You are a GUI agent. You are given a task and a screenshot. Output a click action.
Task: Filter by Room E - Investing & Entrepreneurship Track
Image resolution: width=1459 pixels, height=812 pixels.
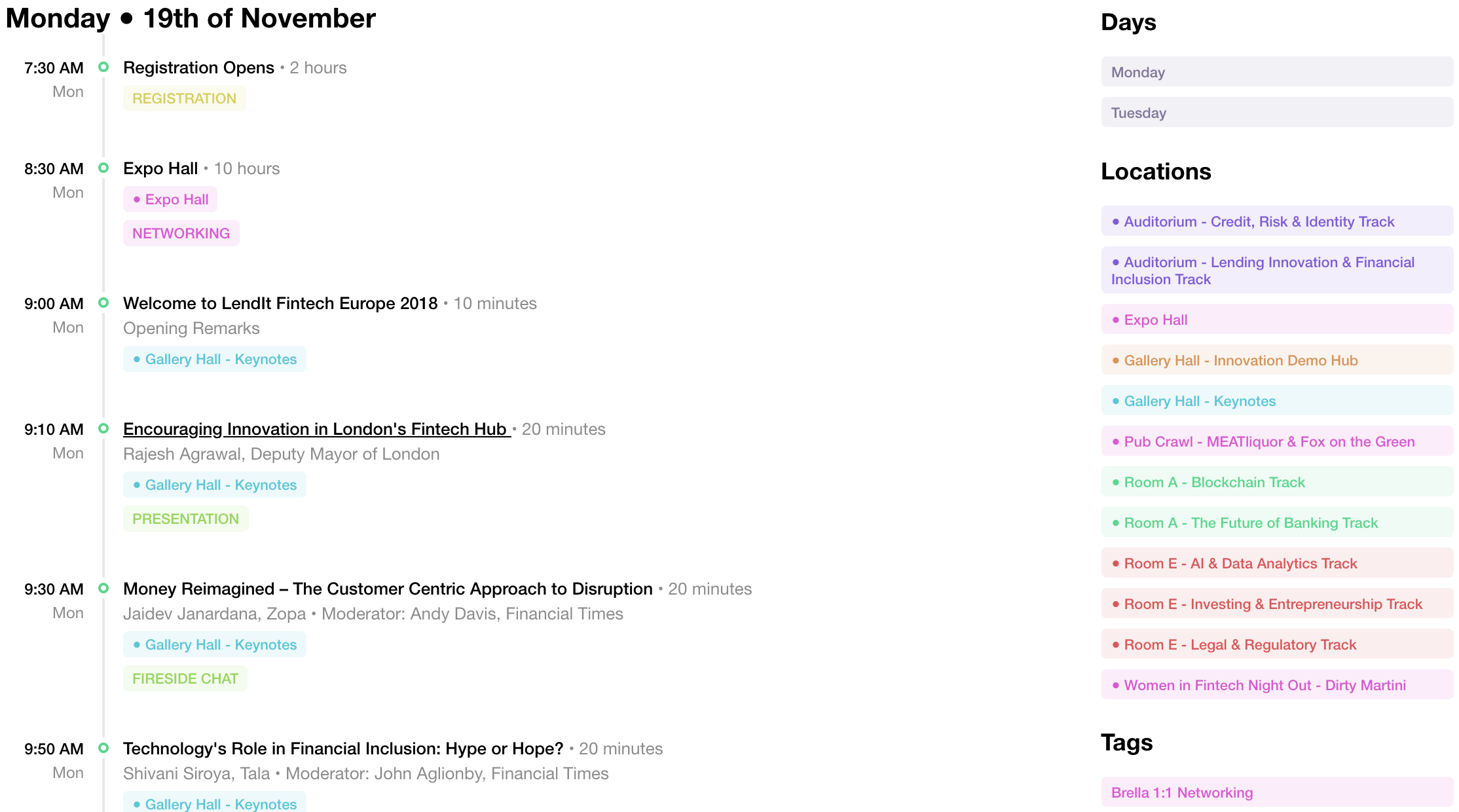click(1277, 604)
